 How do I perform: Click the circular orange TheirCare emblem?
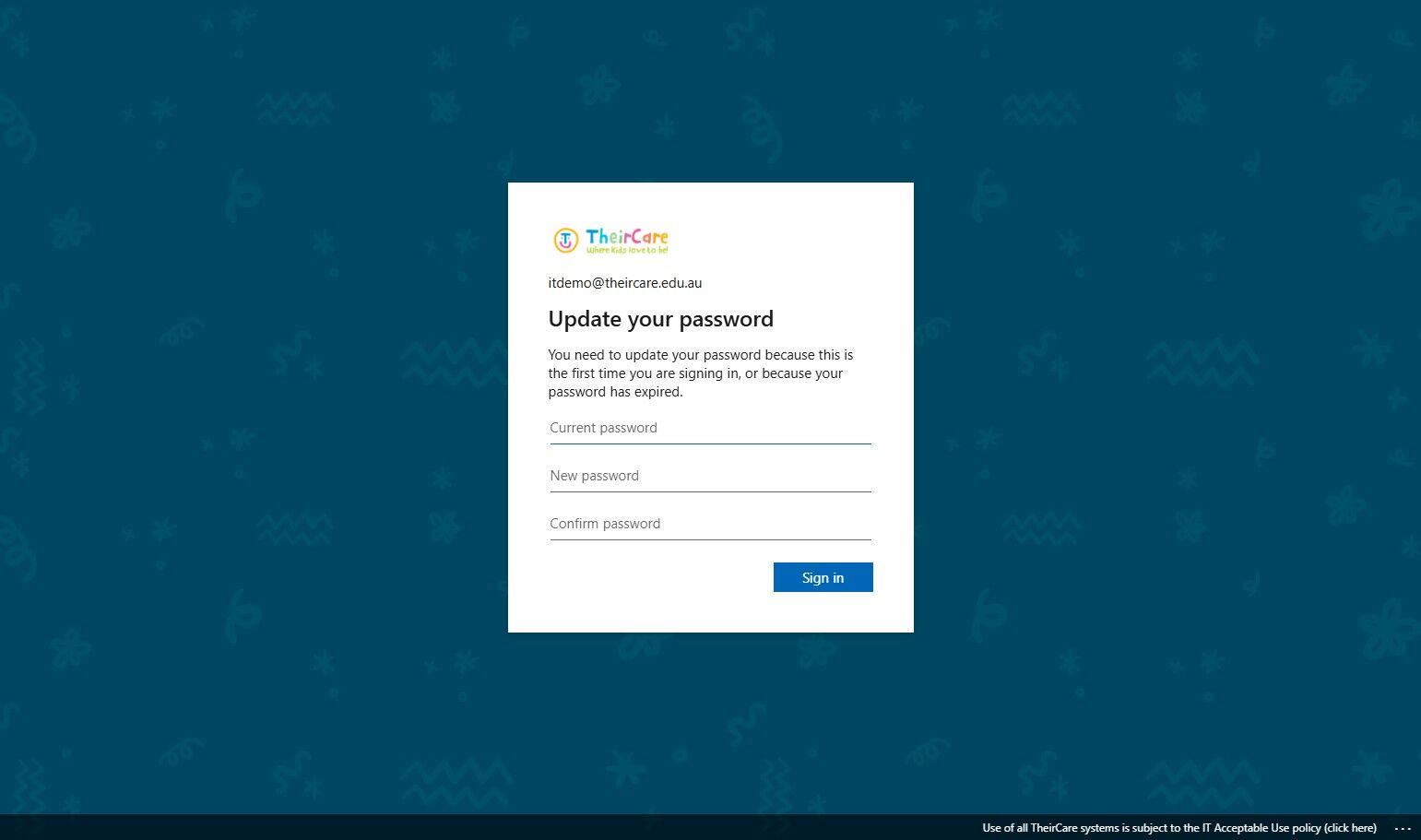tap(565, 241)
